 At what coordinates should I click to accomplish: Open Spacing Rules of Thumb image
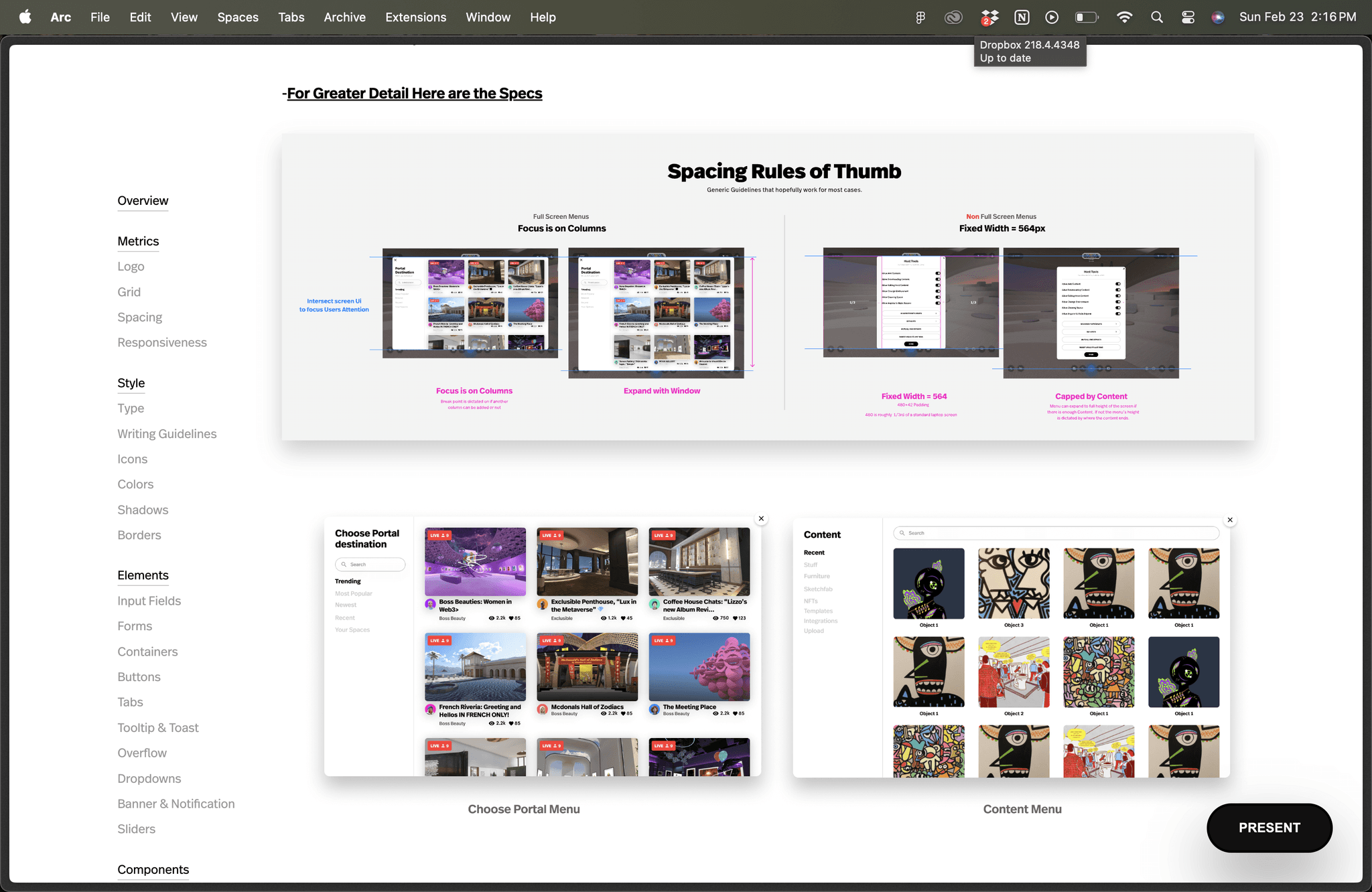(768, 287)
